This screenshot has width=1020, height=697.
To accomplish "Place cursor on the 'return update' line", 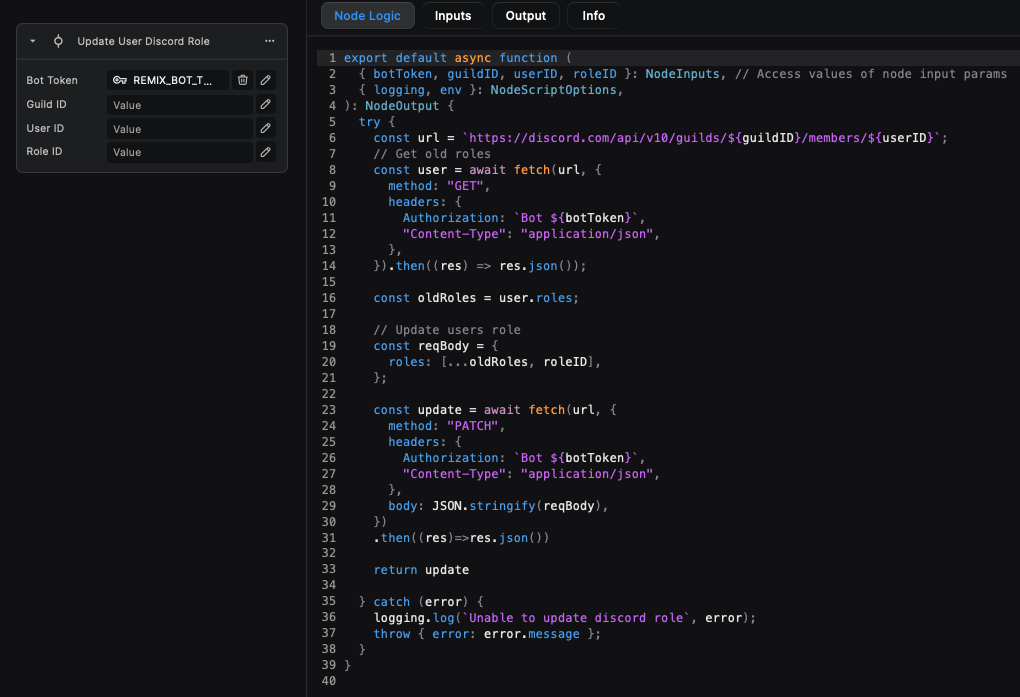I will 421,570.
